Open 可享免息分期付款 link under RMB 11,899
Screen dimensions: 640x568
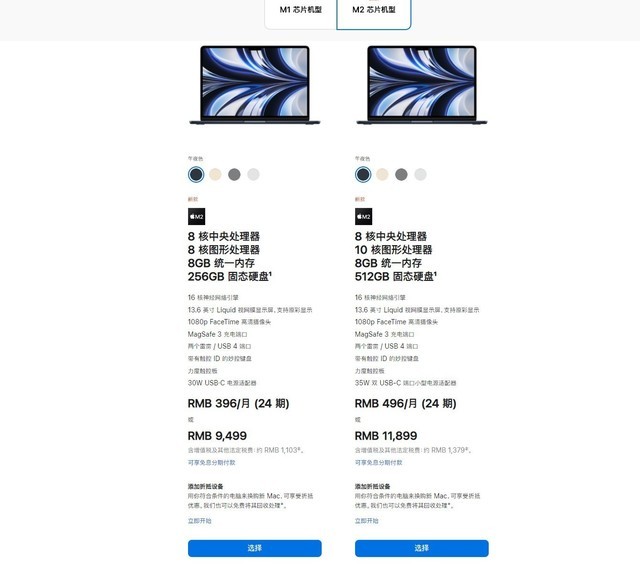378,462
